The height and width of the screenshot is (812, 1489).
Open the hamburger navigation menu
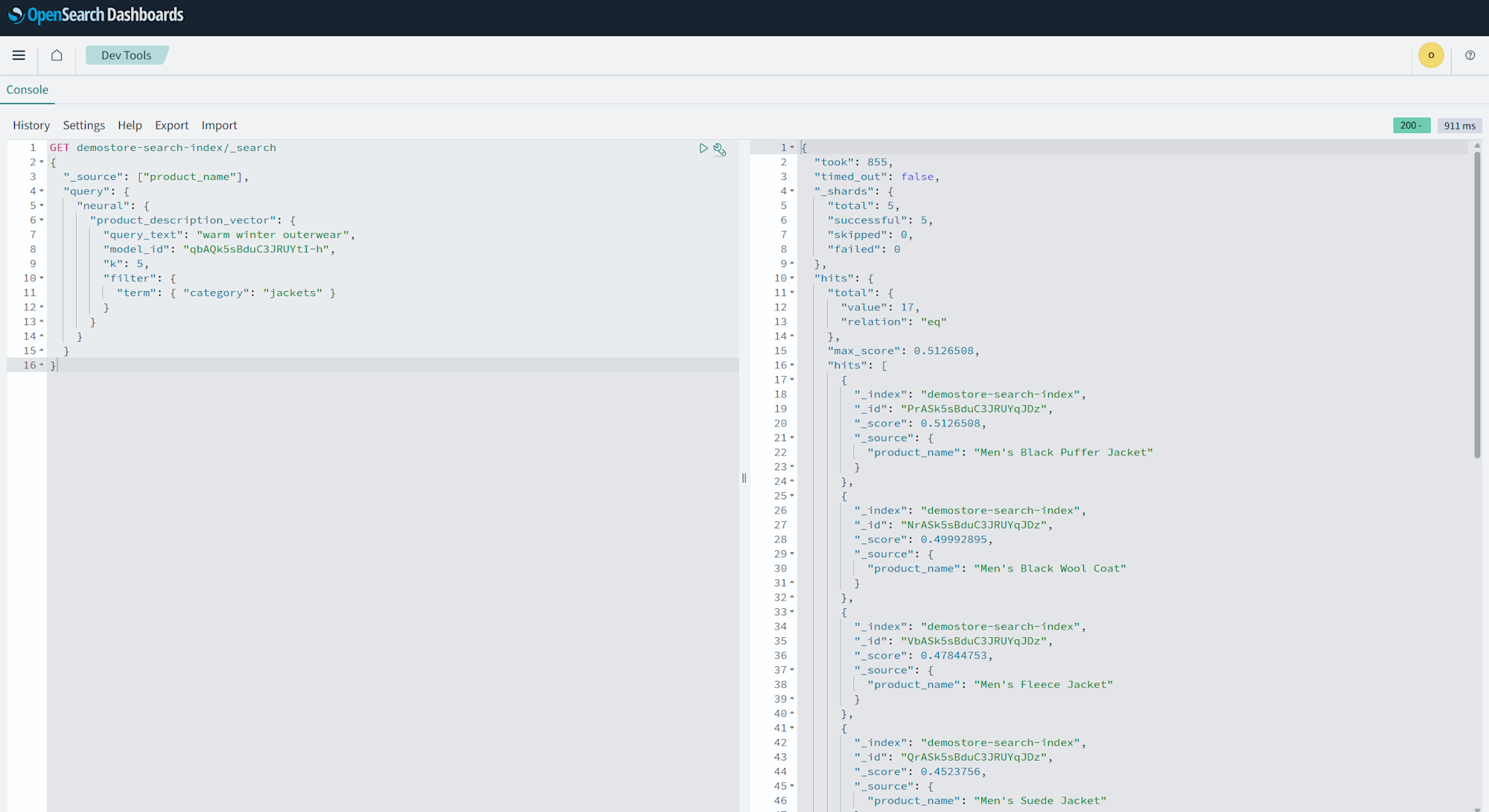[19, 55]
